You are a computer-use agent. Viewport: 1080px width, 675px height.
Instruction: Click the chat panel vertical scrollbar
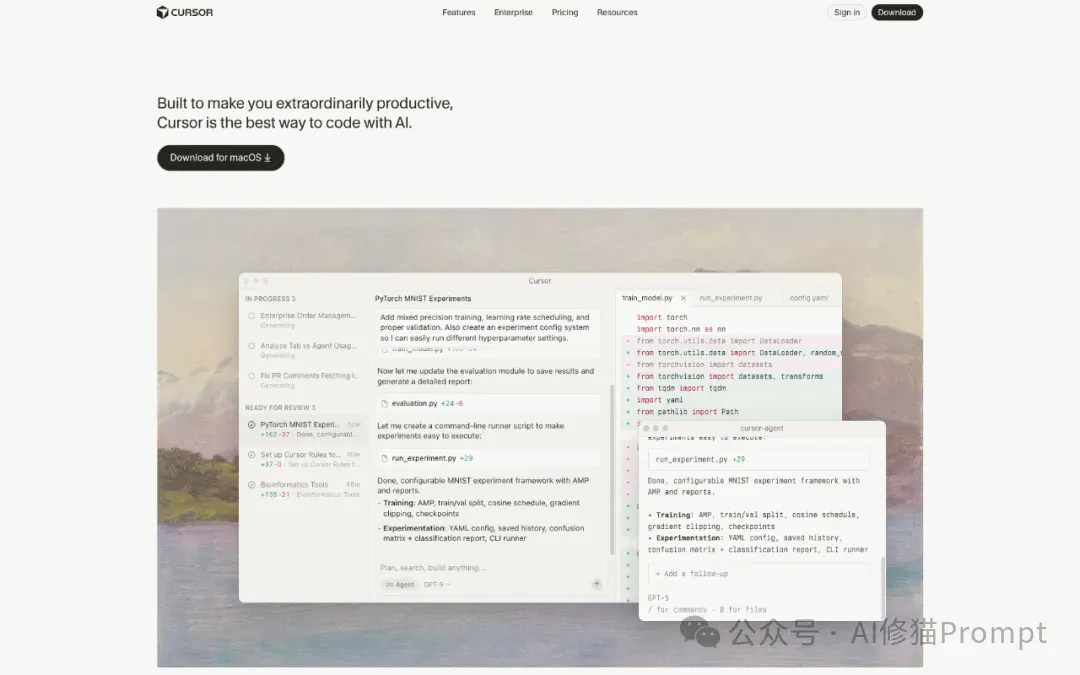pyautogui.click(x=612, y=470)
